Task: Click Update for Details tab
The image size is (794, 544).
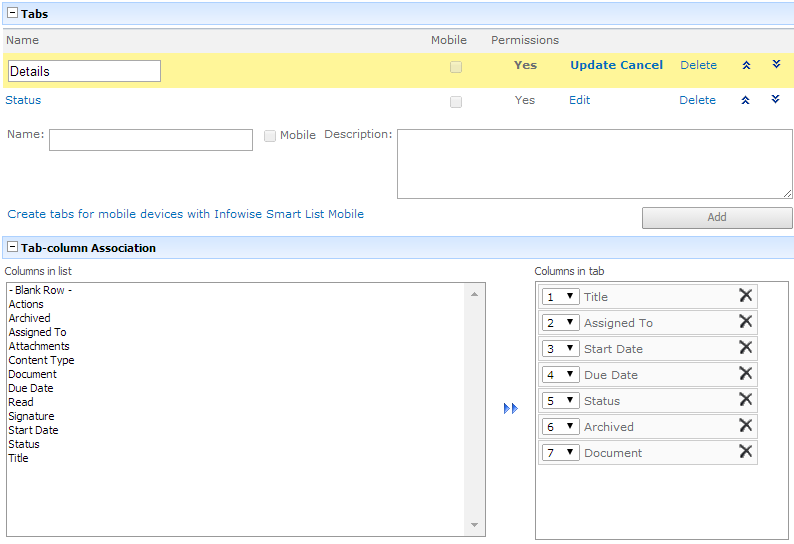Action: click(593, 65)
